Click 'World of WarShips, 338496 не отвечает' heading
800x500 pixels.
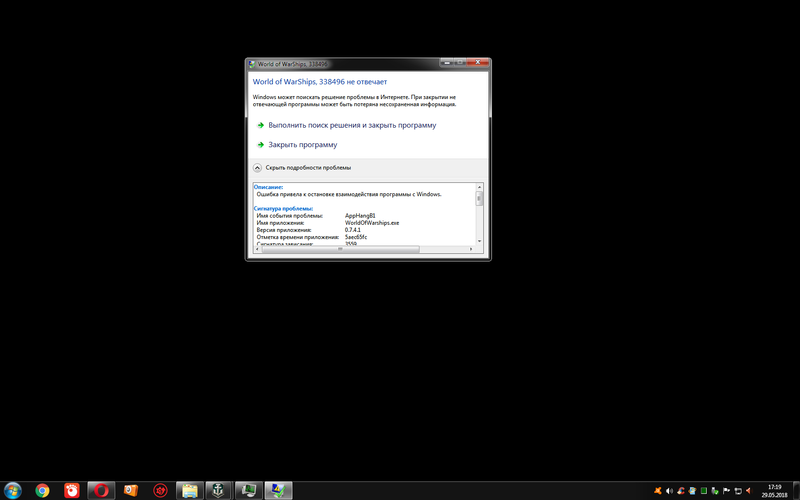click(x=320, y=82)
